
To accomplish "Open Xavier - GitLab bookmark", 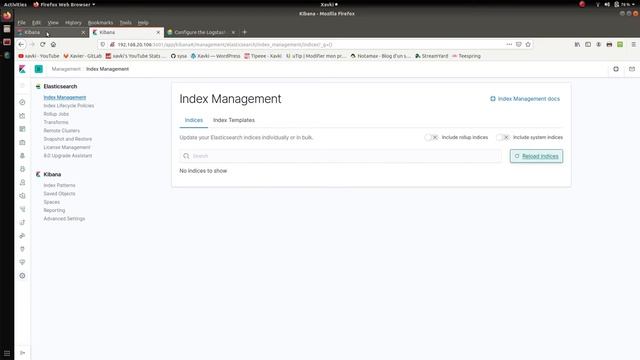I will pos(82,56).
